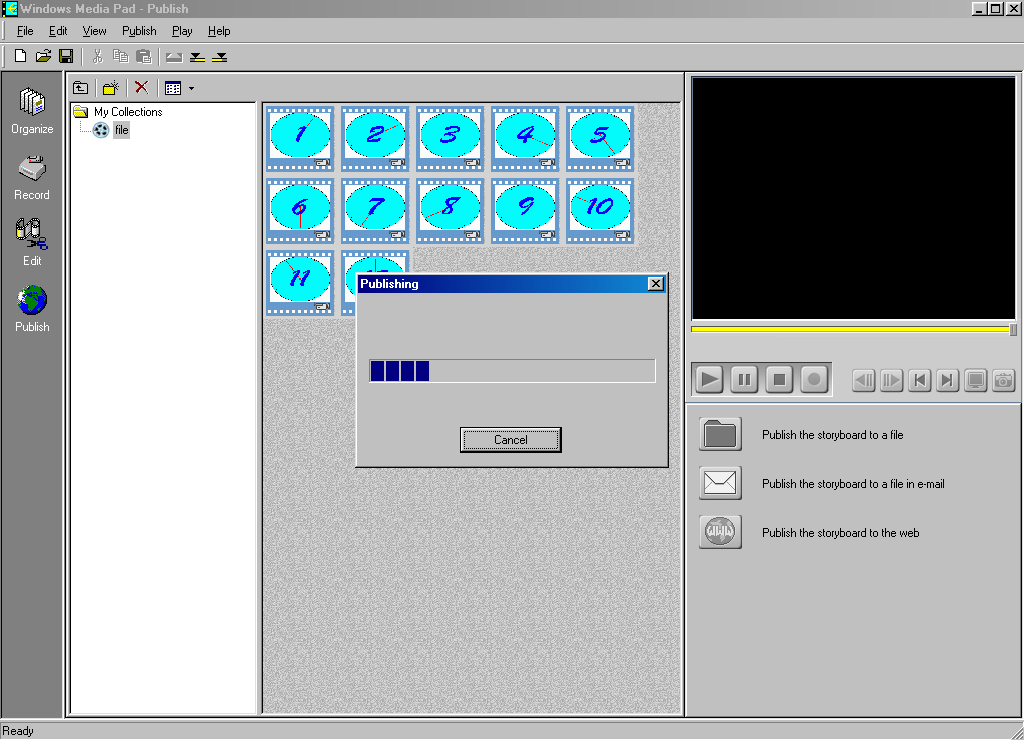The height and width of the screenshot is (740, 1024).
Task: Select the Edit mode icon
Action: (32, 242)
